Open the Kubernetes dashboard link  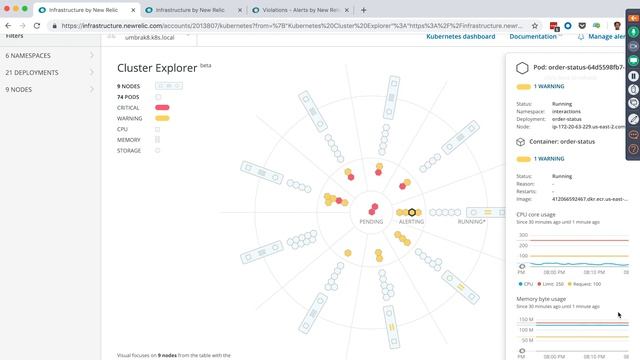[460, 36]
